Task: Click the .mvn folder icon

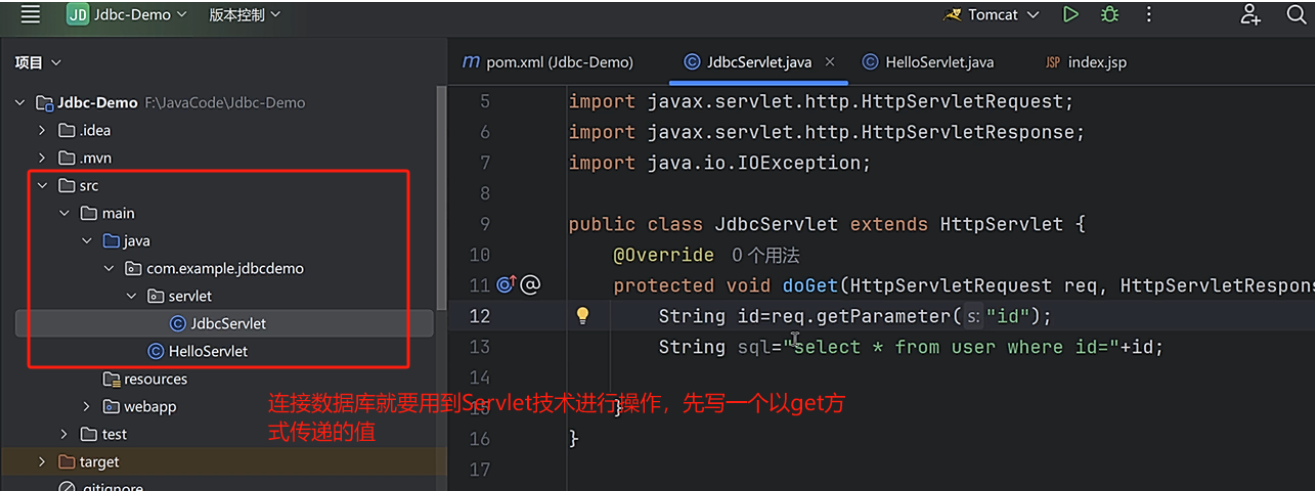Action: pos(67,158)
